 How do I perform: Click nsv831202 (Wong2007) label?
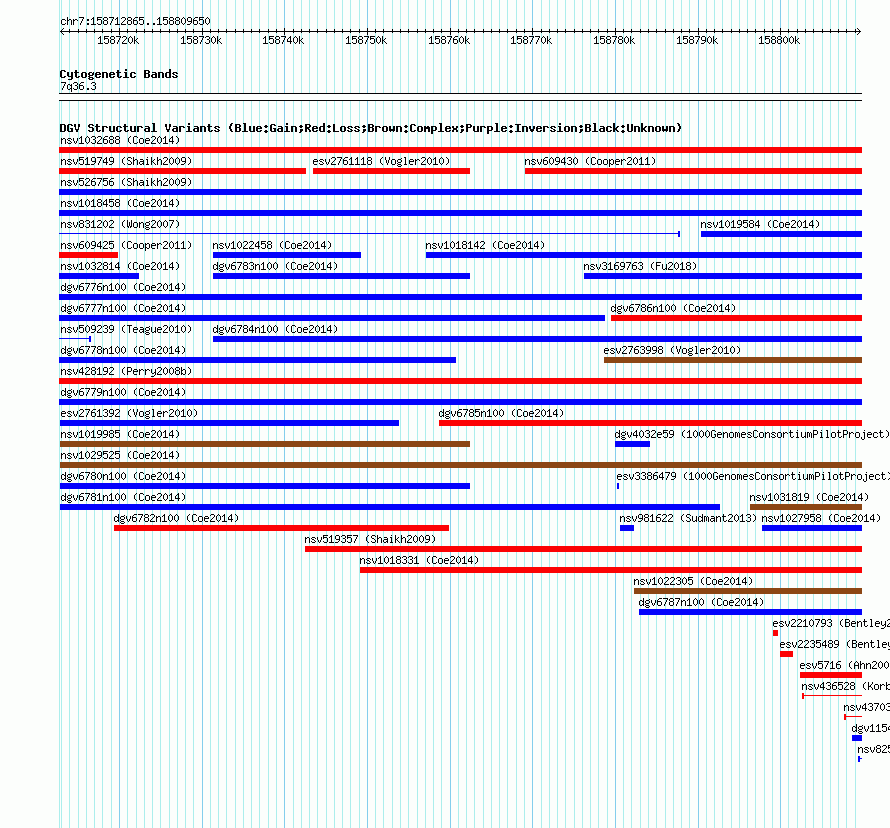click(120, 224)
